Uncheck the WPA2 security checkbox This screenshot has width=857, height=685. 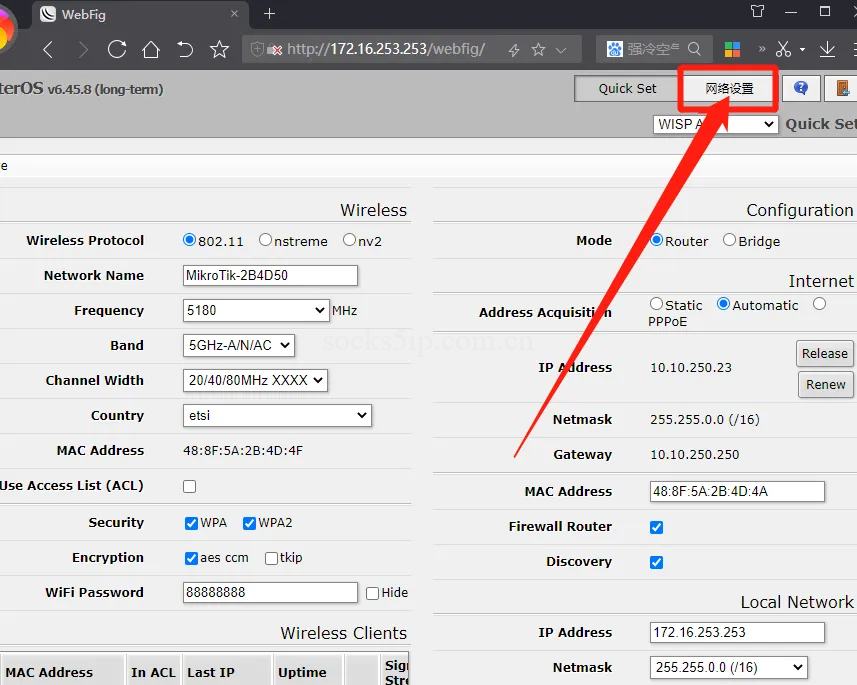[x=249, y=523]
